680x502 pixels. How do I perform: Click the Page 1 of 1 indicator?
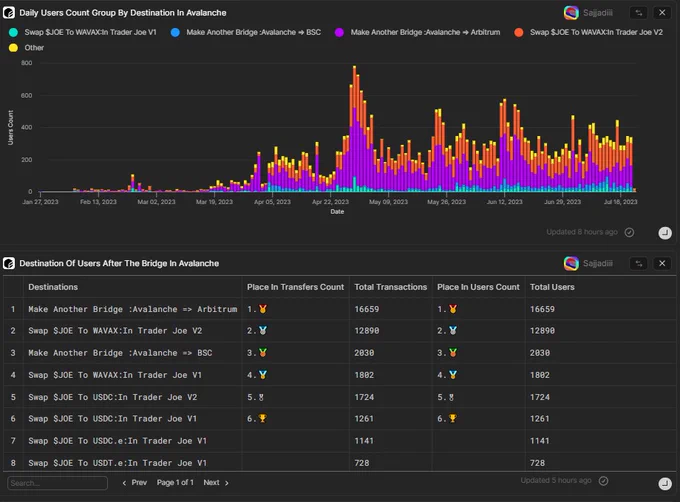point(175,482)
